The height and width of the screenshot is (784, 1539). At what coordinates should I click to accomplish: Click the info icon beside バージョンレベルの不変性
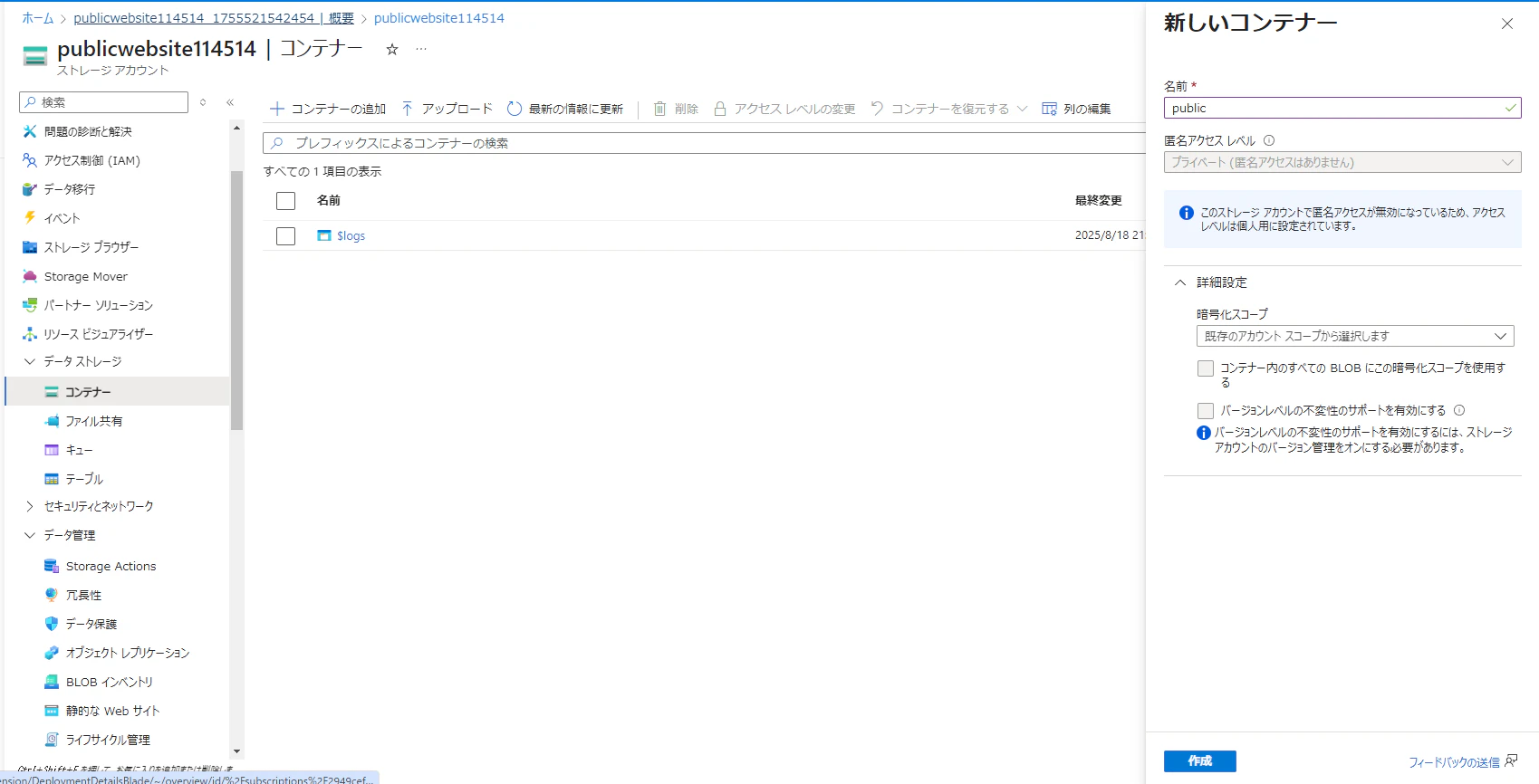point(1459,410)
